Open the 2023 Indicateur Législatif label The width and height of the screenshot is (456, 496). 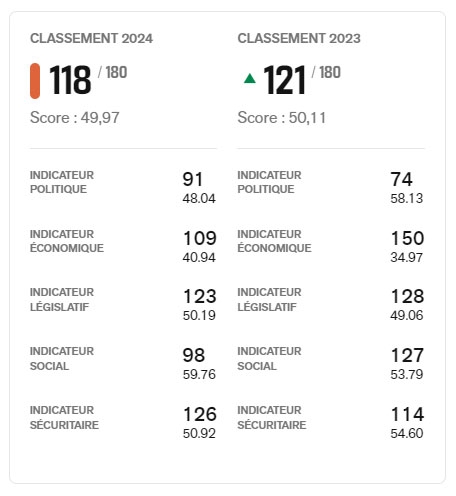[269, 299]
